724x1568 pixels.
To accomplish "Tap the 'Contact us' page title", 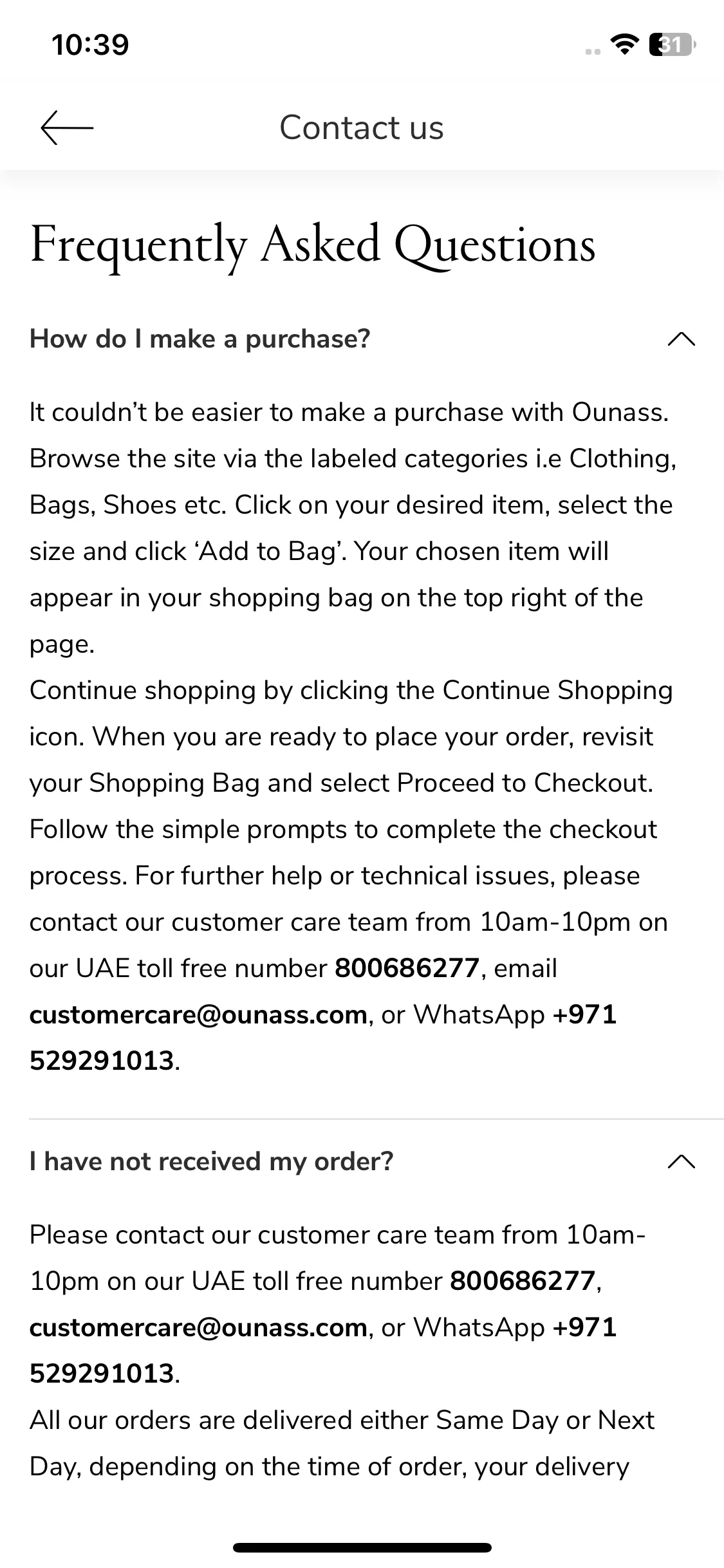I will pyautogui.click(x=362, y=127).
